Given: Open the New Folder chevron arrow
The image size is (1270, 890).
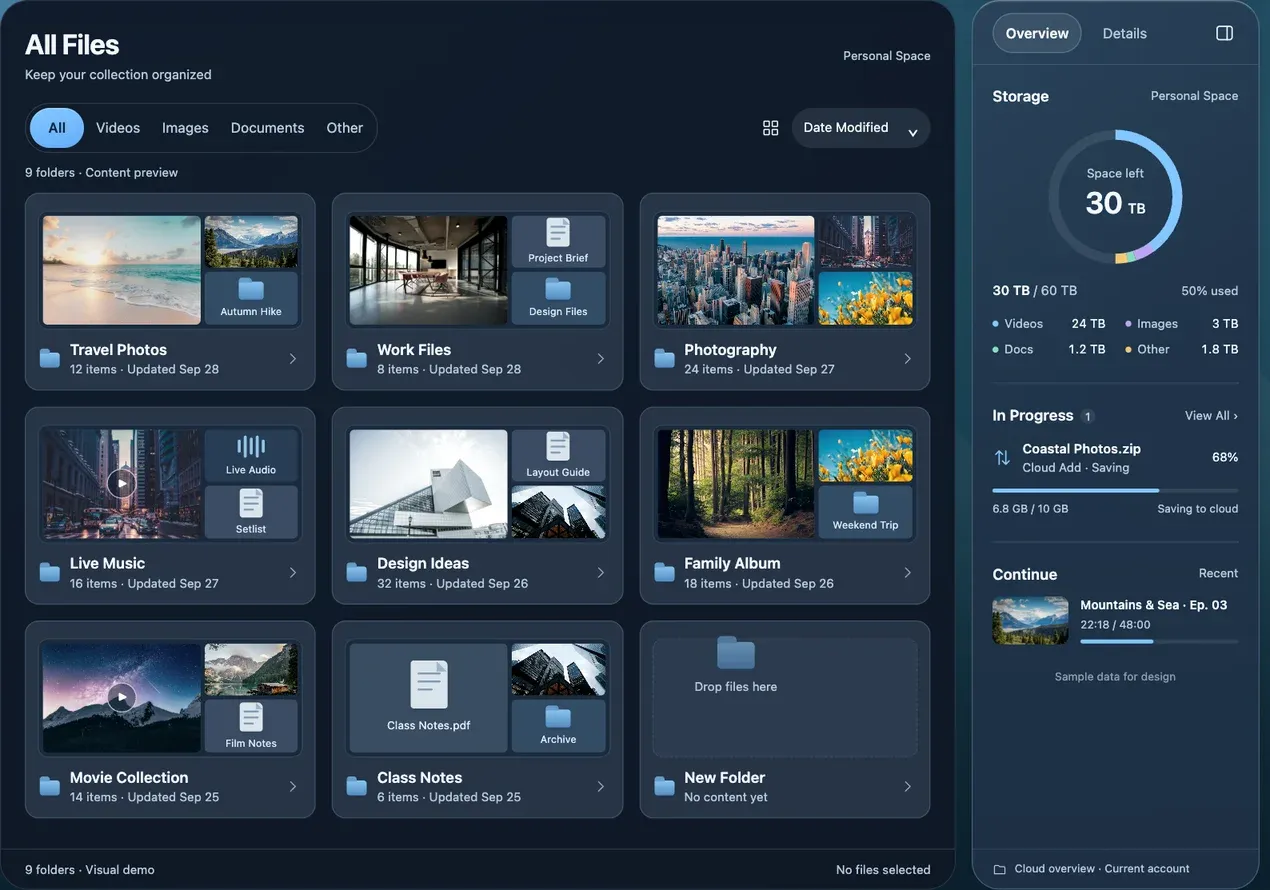Looking at the screenshot, I should coord(908,787).
